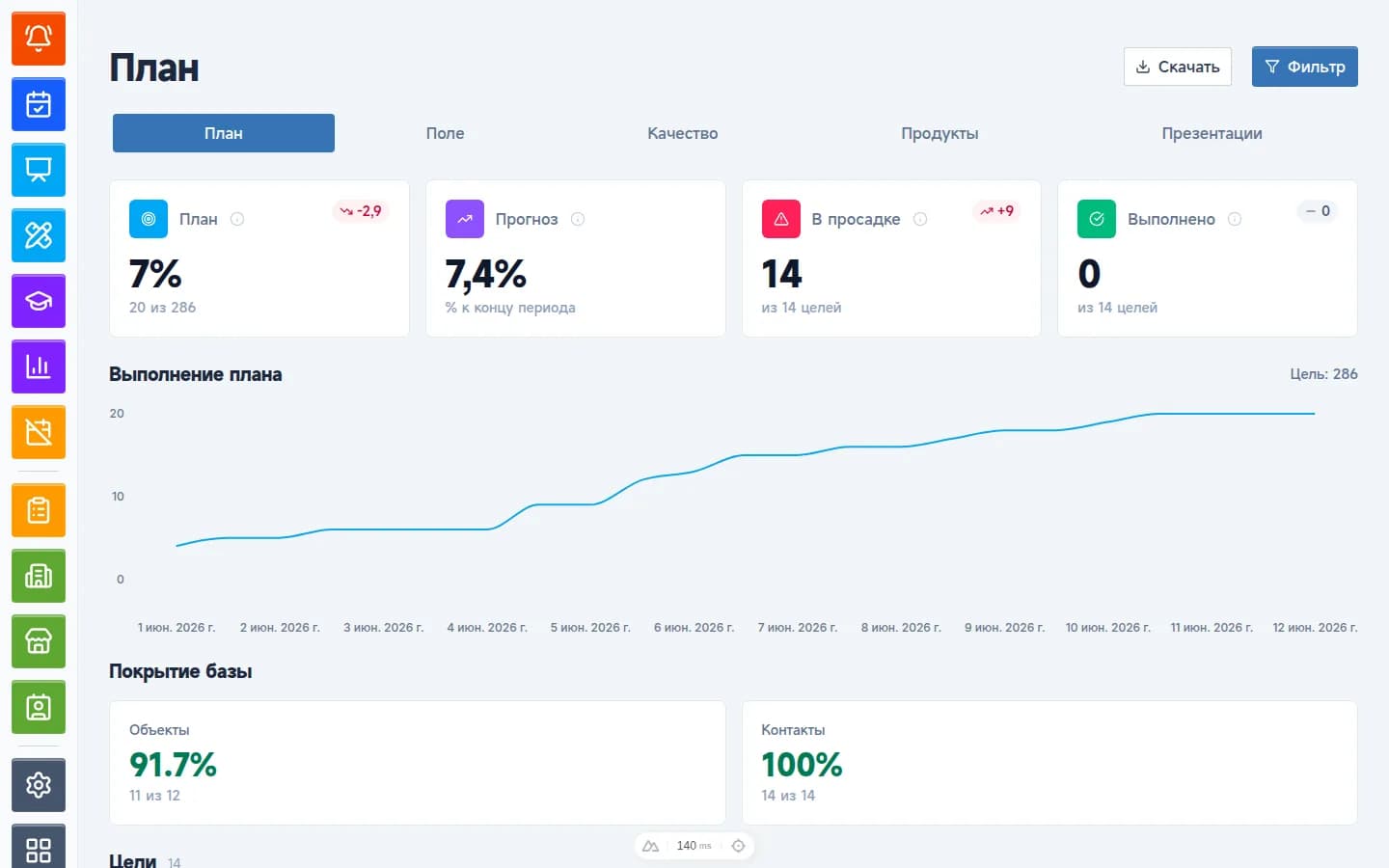Click the 7,4% forecast value
Screen dimensions: 1389x868
[x=486, y=274]
